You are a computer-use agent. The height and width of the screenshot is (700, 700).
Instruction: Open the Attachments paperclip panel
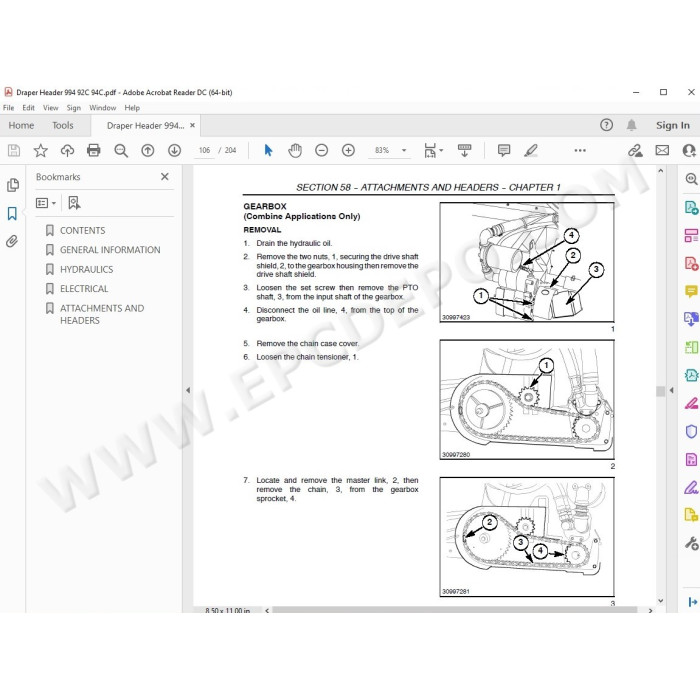click(x=12, y=242)
